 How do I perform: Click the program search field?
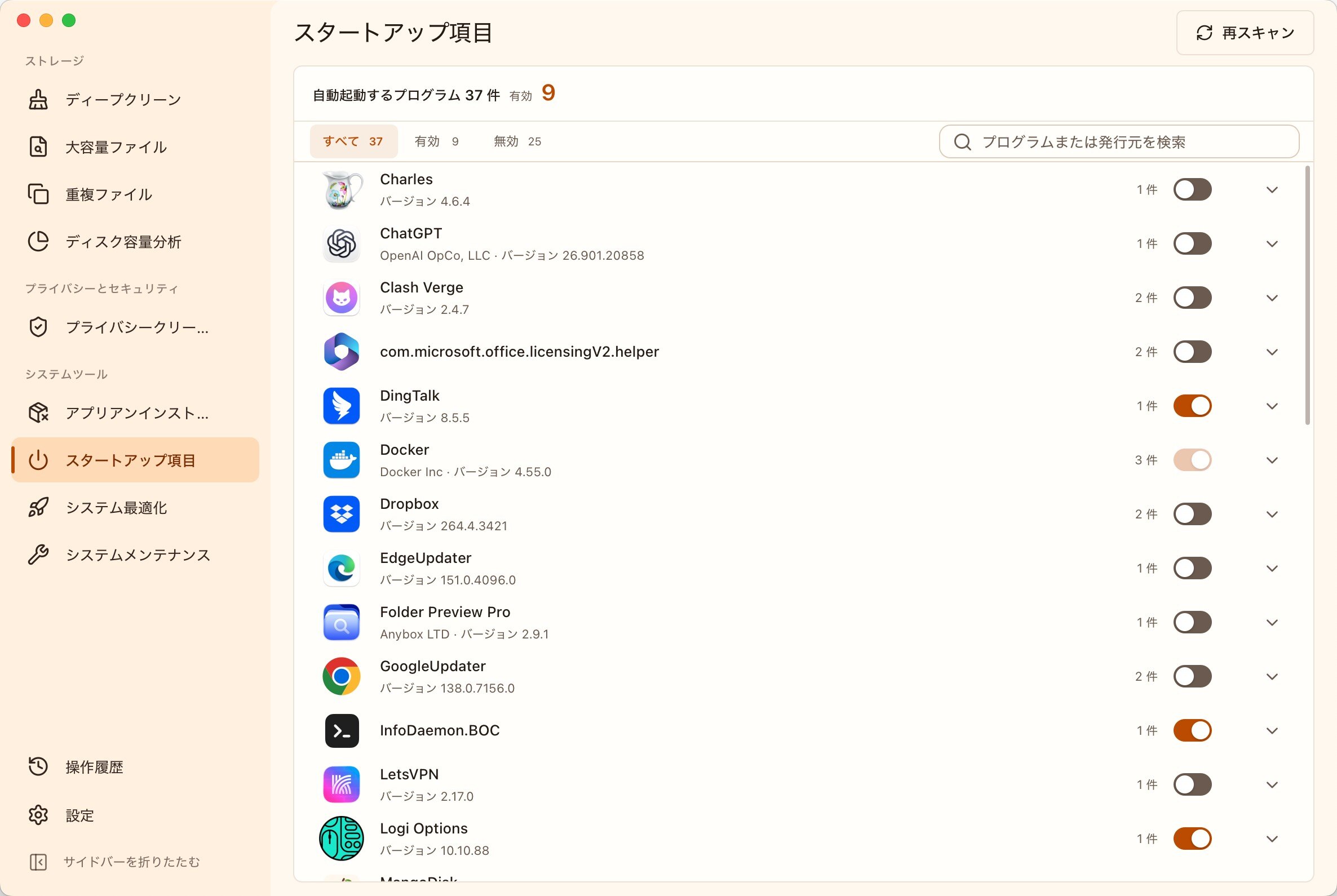(x=1119, y=141)
